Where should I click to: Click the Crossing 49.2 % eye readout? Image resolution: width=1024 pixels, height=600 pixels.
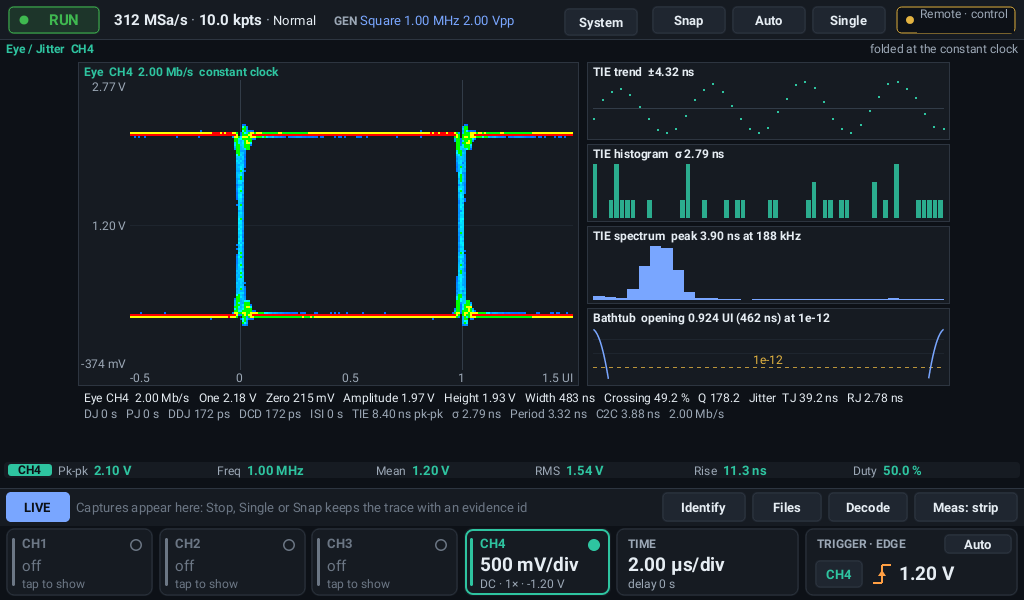tap(646, 398)
